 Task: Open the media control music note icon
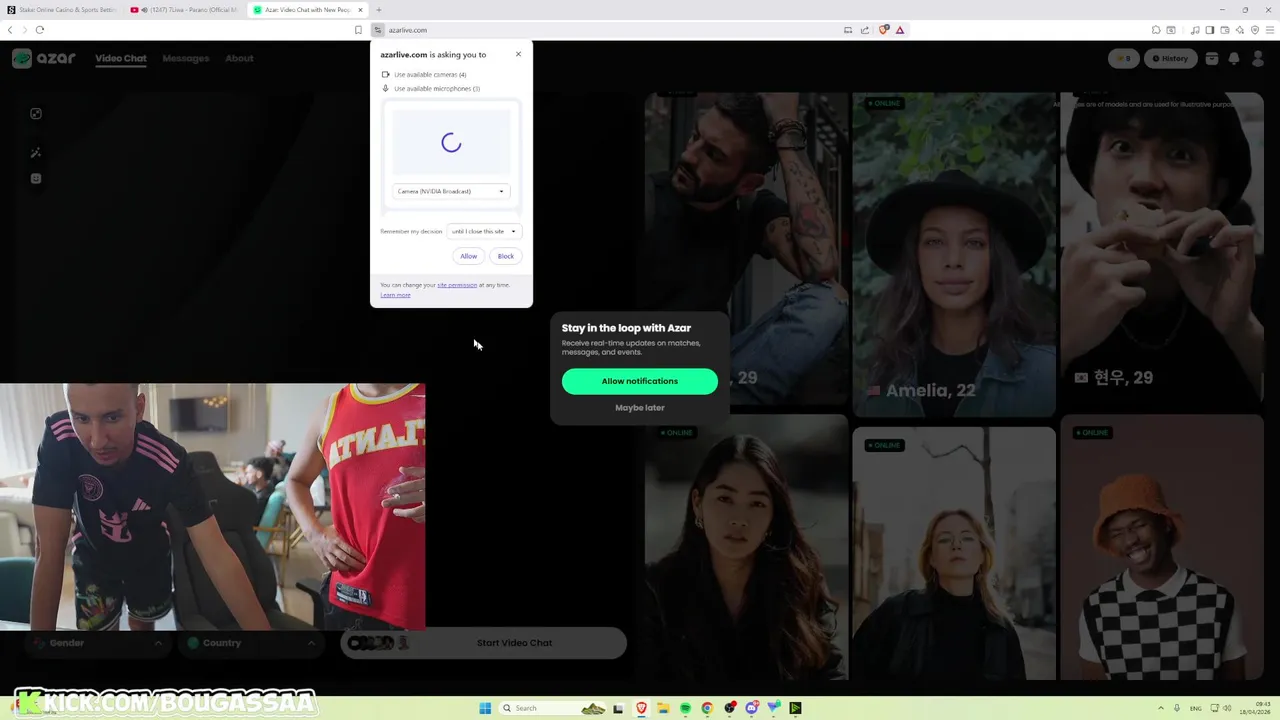[x=1195, y=30]
